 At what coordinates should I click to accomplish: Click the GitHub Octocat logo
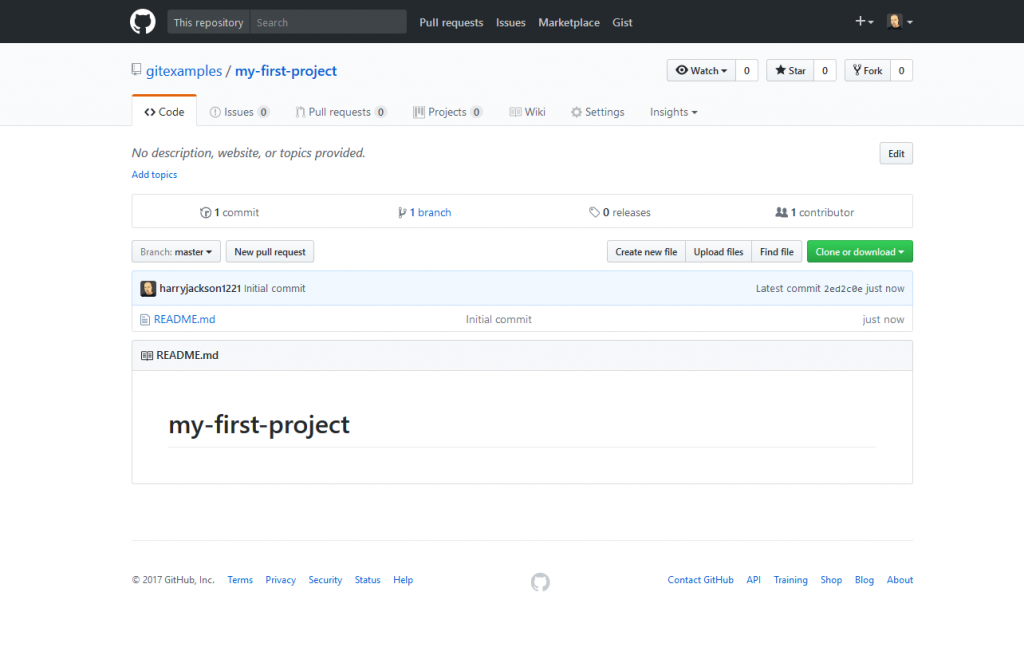click(142, 21)
